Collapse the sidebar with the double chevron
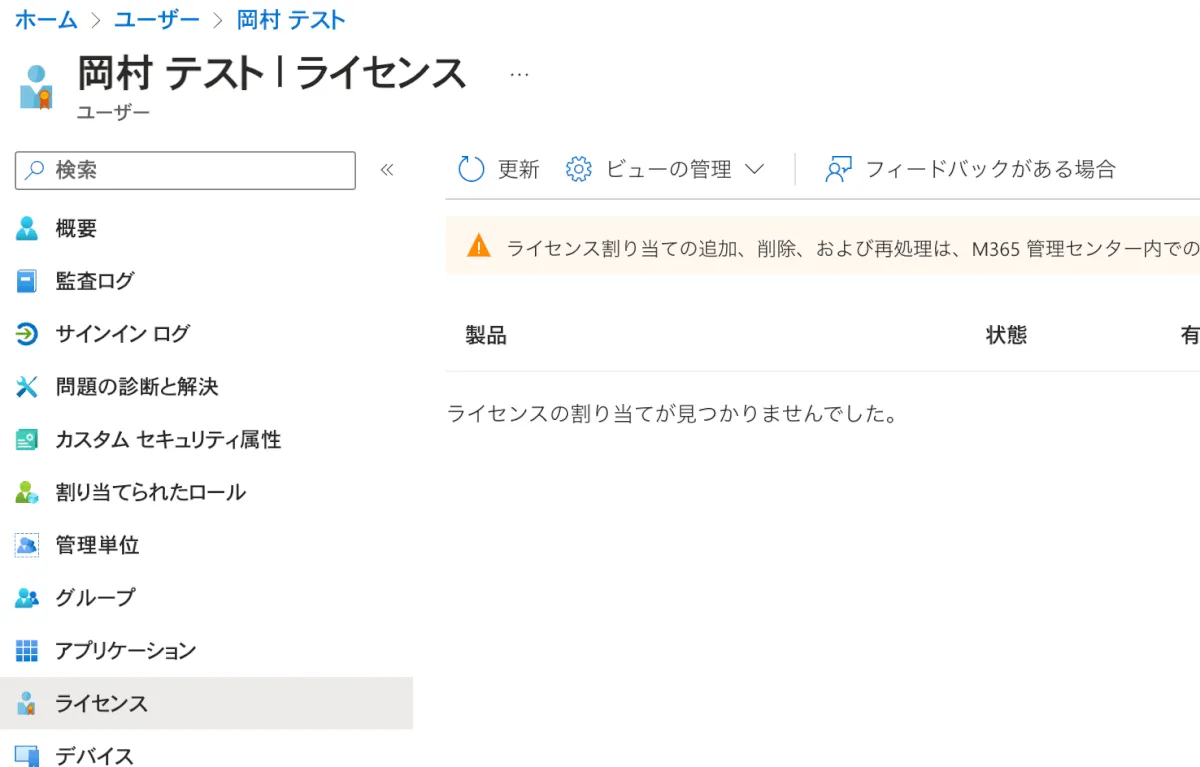This screenshot has height=767, width=1200. tap(387, 170)
